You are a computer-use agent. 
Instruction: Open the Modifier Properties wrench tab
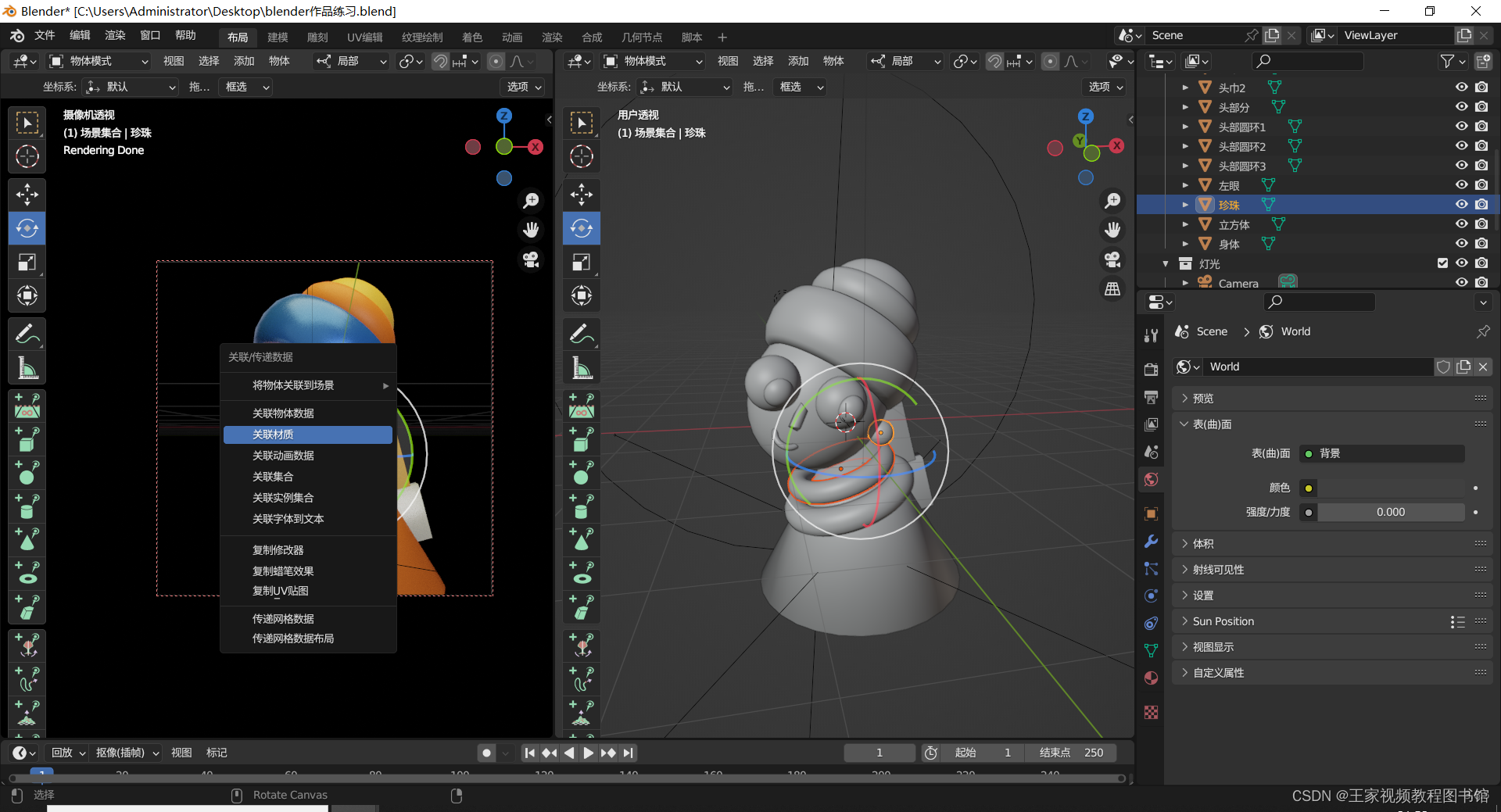click(1150, 542)
